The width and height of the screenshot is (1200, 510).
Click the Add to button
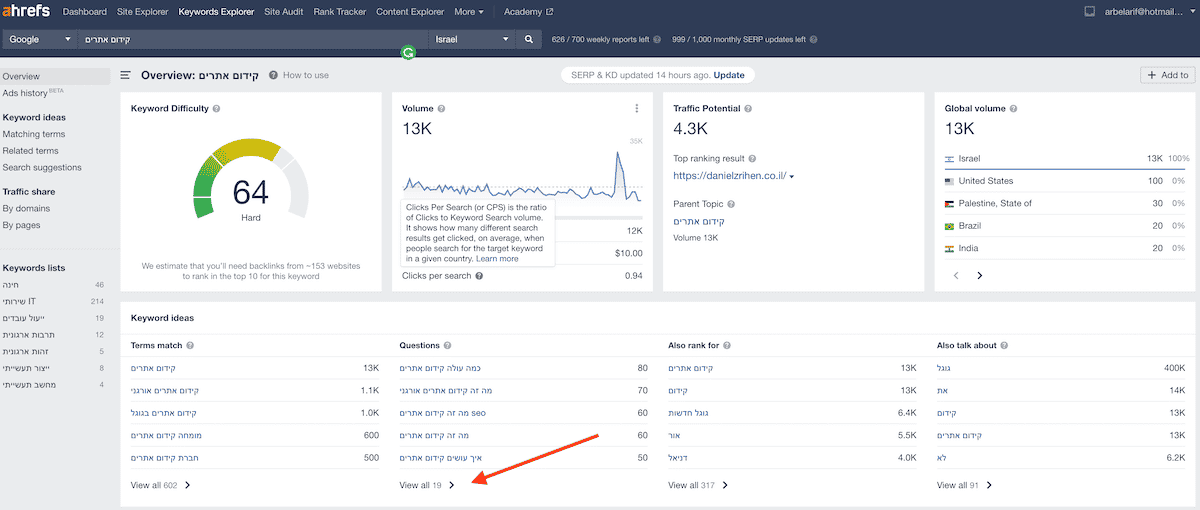coord(1167,75)
